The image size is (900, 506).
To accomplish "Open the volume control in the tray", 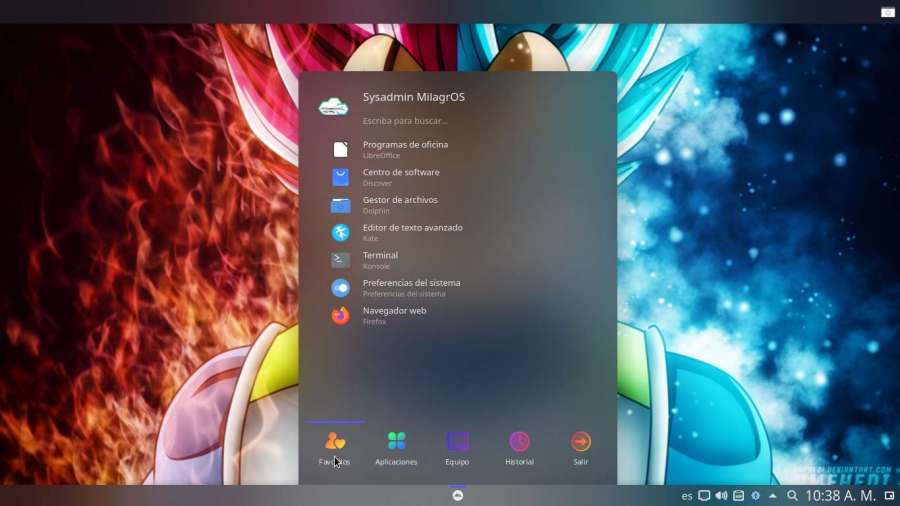I will (x=721, y=496).
